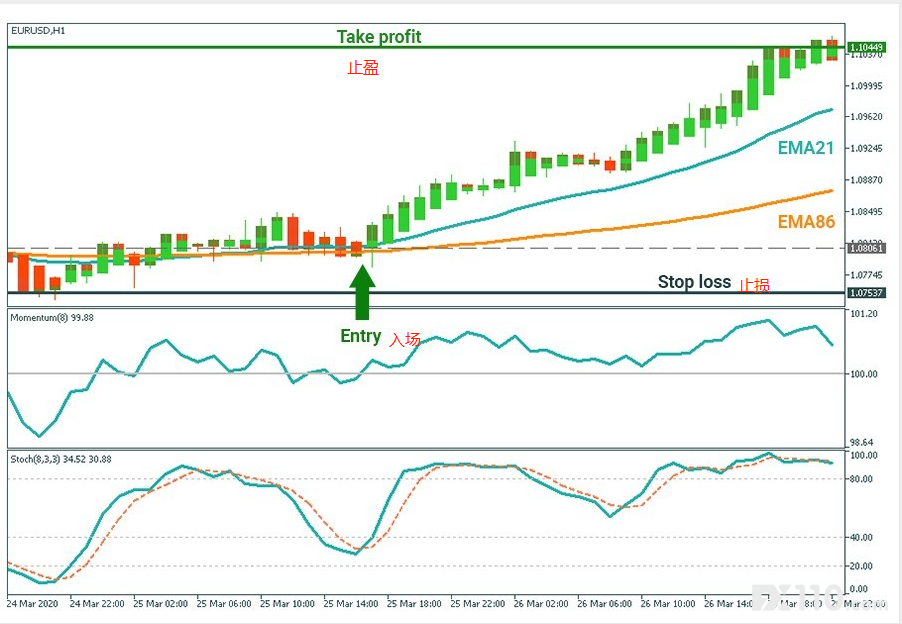Click the Stoch(8,3,3) indicator title
902x624 pixels.
click(x=61, y=459)
